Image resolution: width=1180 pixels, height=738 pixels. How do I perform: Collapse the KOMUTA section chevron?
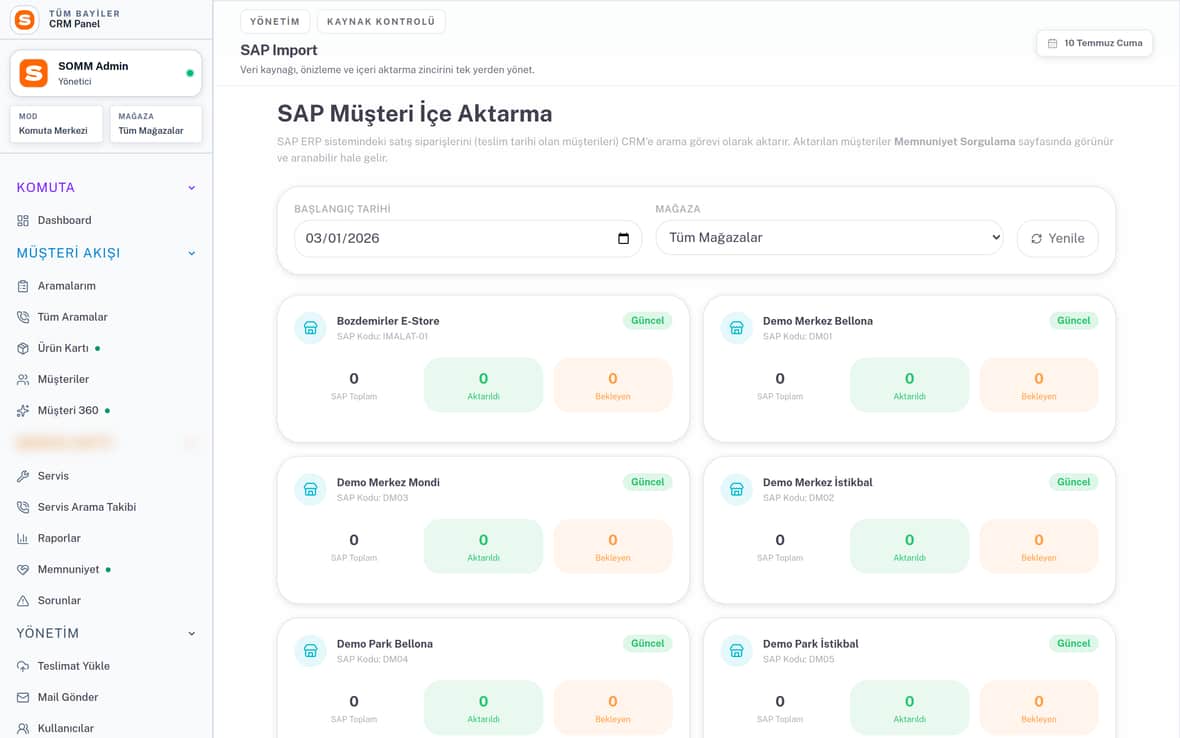[192, 188]
